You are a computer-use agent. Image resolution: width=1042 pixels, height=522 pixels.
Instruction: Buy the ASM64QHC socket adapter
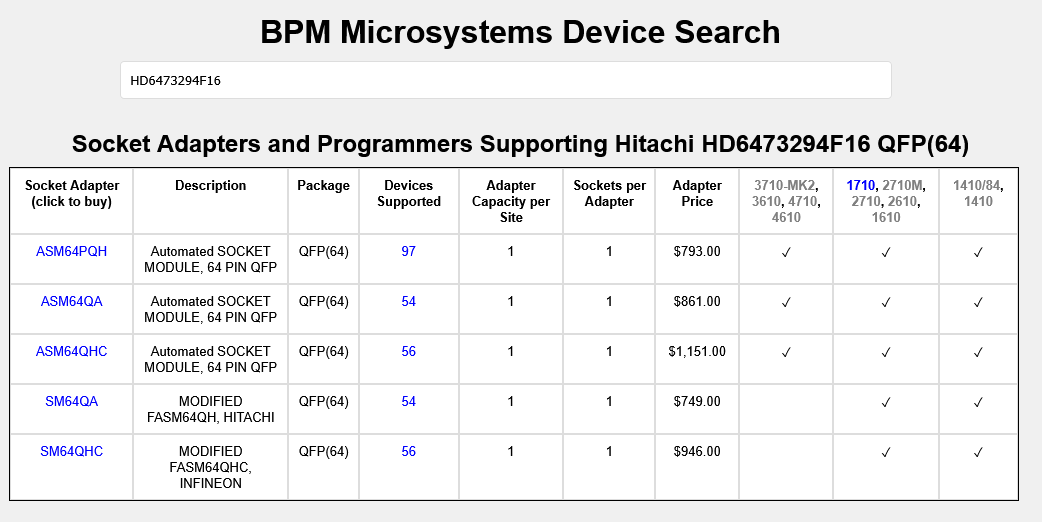point(71,351)
